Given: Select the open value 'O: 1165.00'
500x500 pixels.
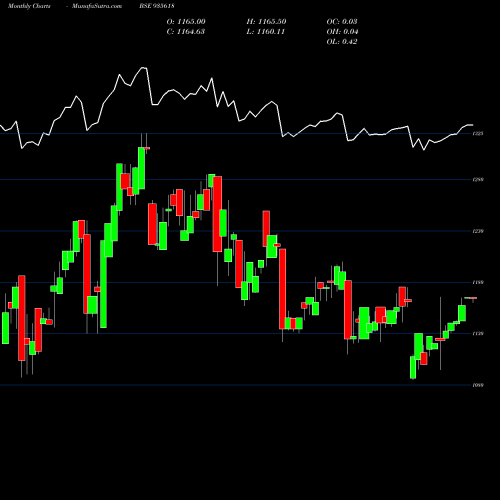Looking at the screenshot, I should click(186, 22).
